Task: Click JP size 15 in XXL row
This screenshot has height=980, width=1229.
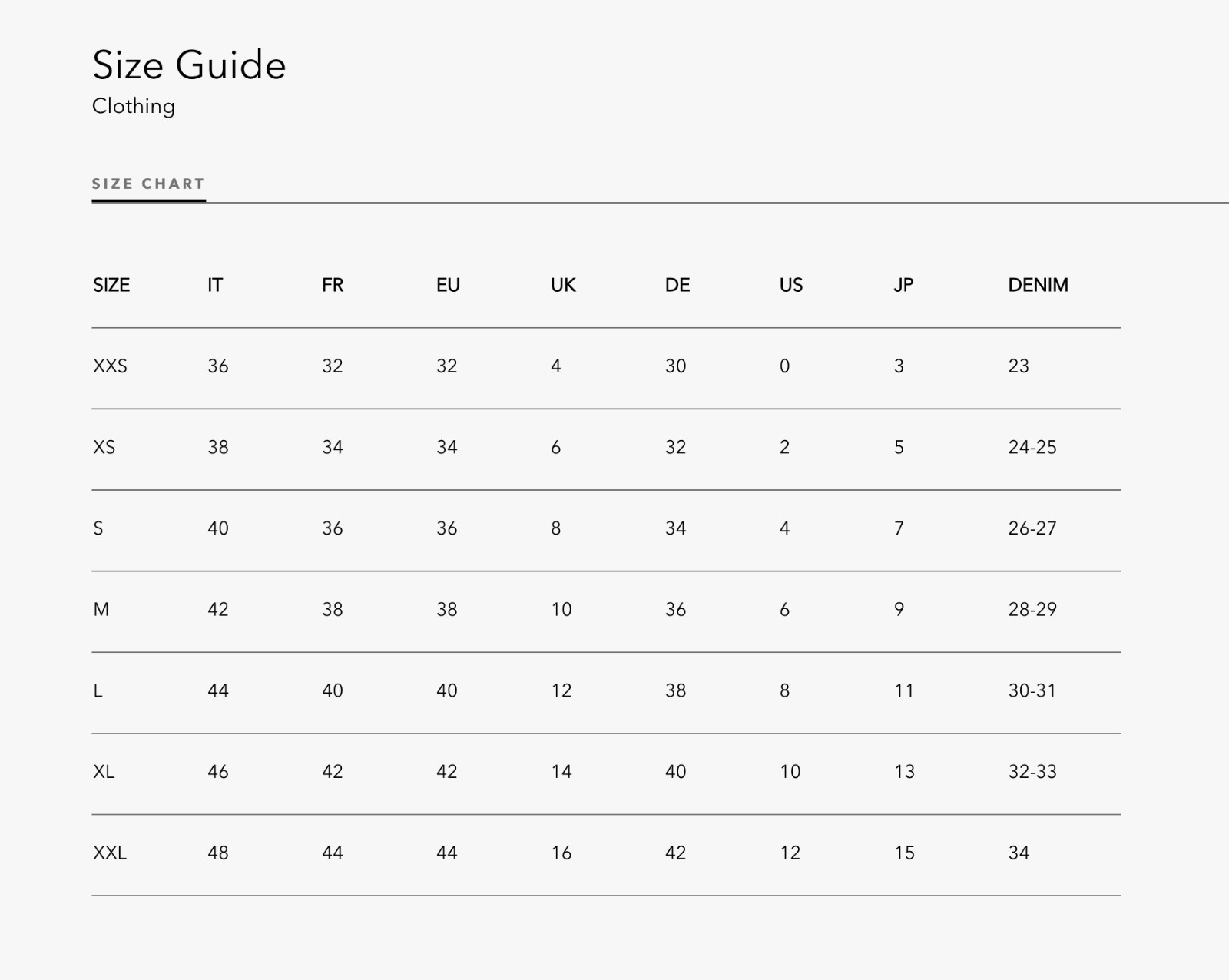Action: tap(905, 853)
